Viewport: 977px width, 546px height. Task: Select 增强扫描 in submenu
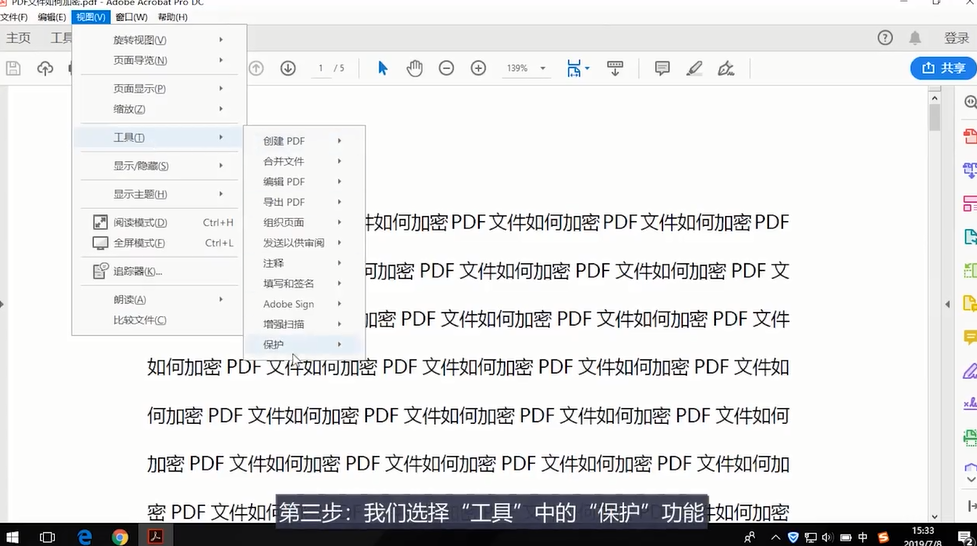[303, 324]
